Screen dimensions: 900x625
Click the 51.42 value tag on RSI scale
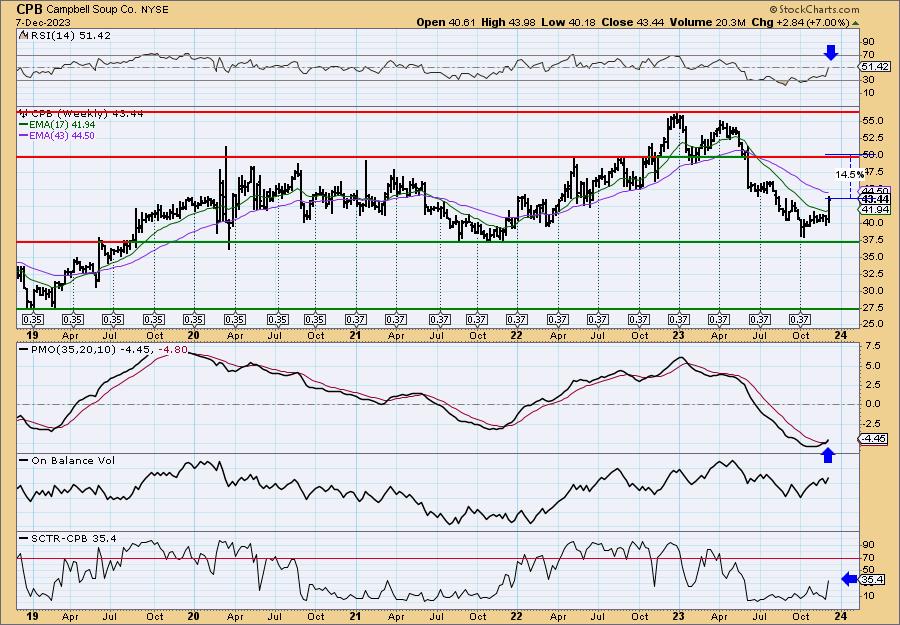875,67
